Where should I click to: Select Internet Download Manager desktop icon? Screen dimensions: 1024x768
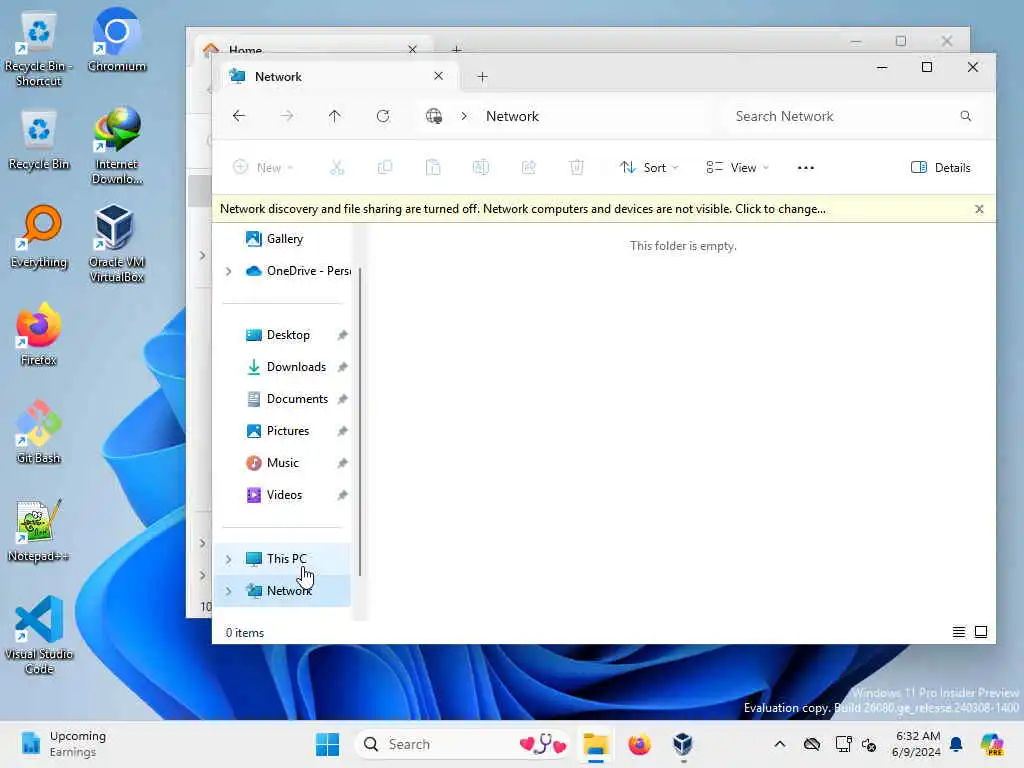pos(117,146)
